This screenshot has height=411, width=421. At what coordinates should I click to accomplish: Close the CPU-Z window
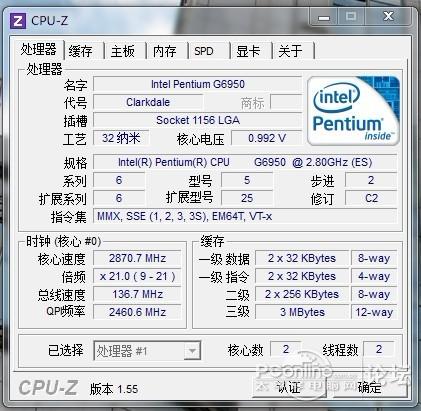388,16
